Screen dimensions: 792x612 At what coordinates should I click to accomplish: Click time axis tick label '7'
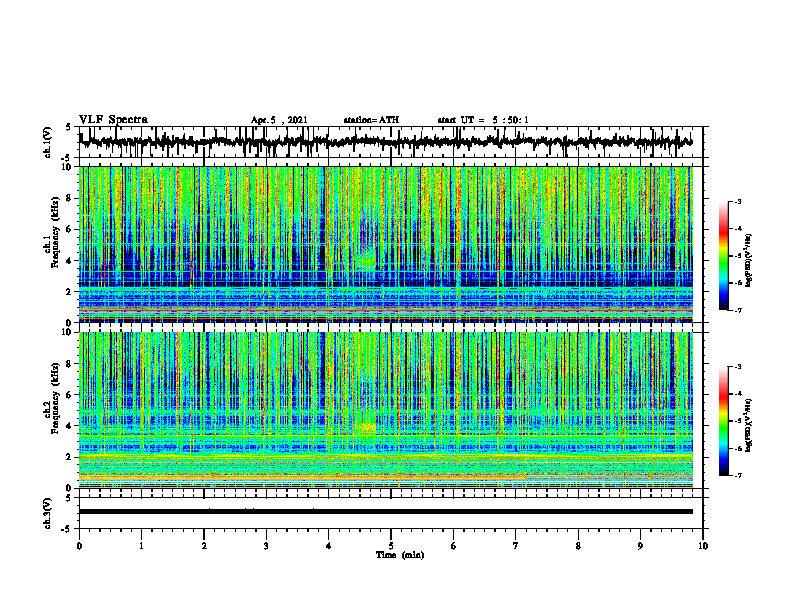click(x=516, y=546)
